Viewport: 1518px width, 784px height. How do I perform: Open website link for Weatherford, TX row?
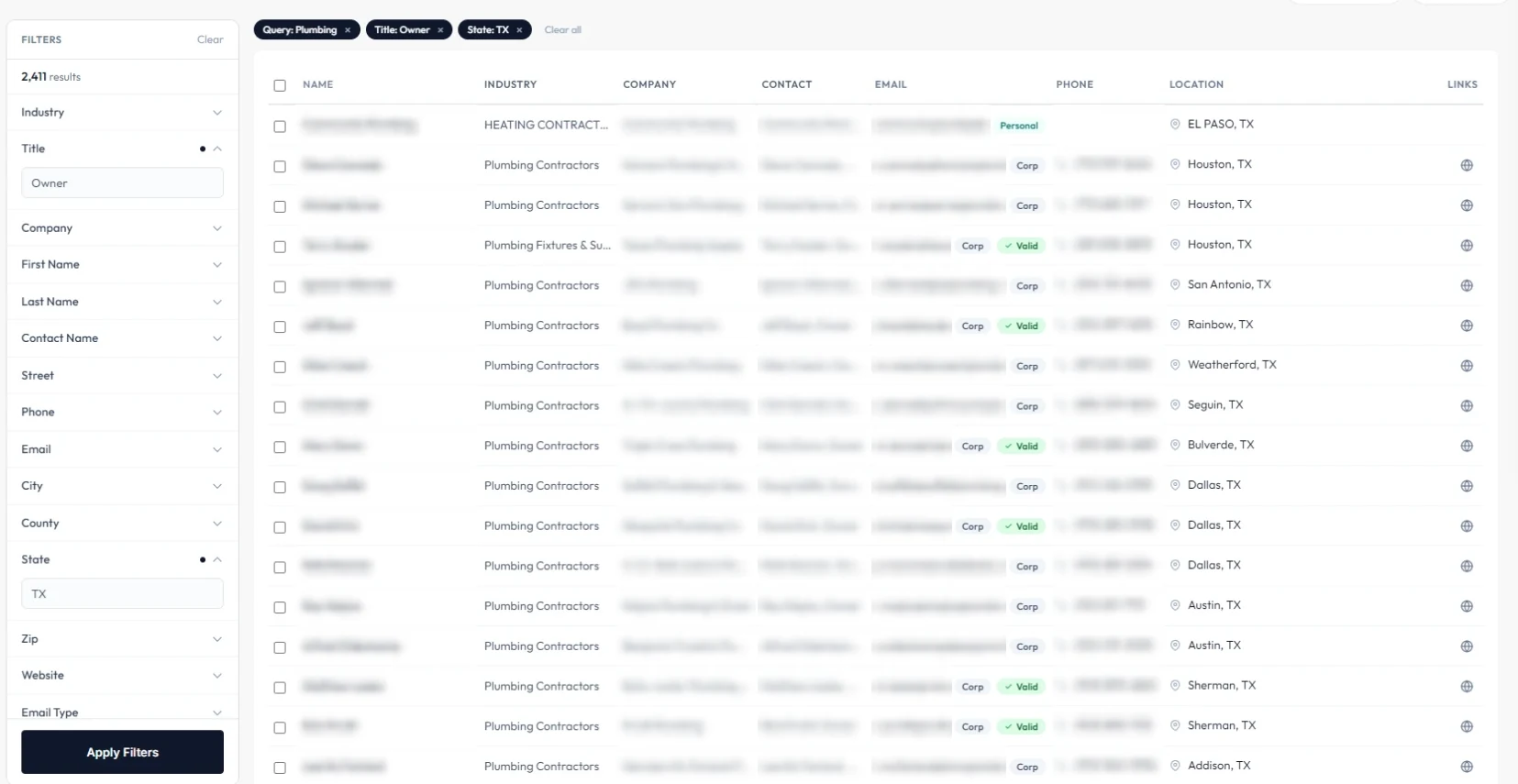click(1467, 366)
